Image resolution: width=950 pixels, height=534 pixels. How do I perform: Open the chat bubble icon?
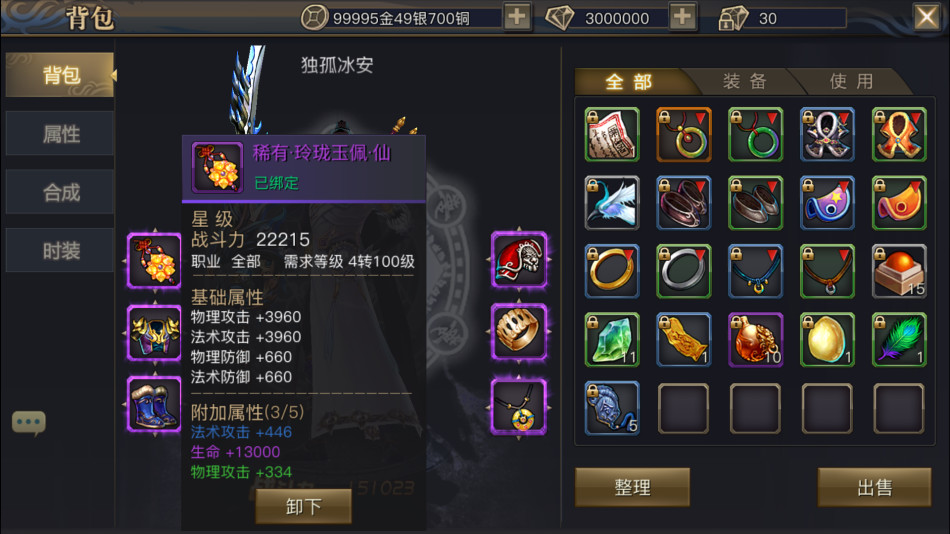28,422
